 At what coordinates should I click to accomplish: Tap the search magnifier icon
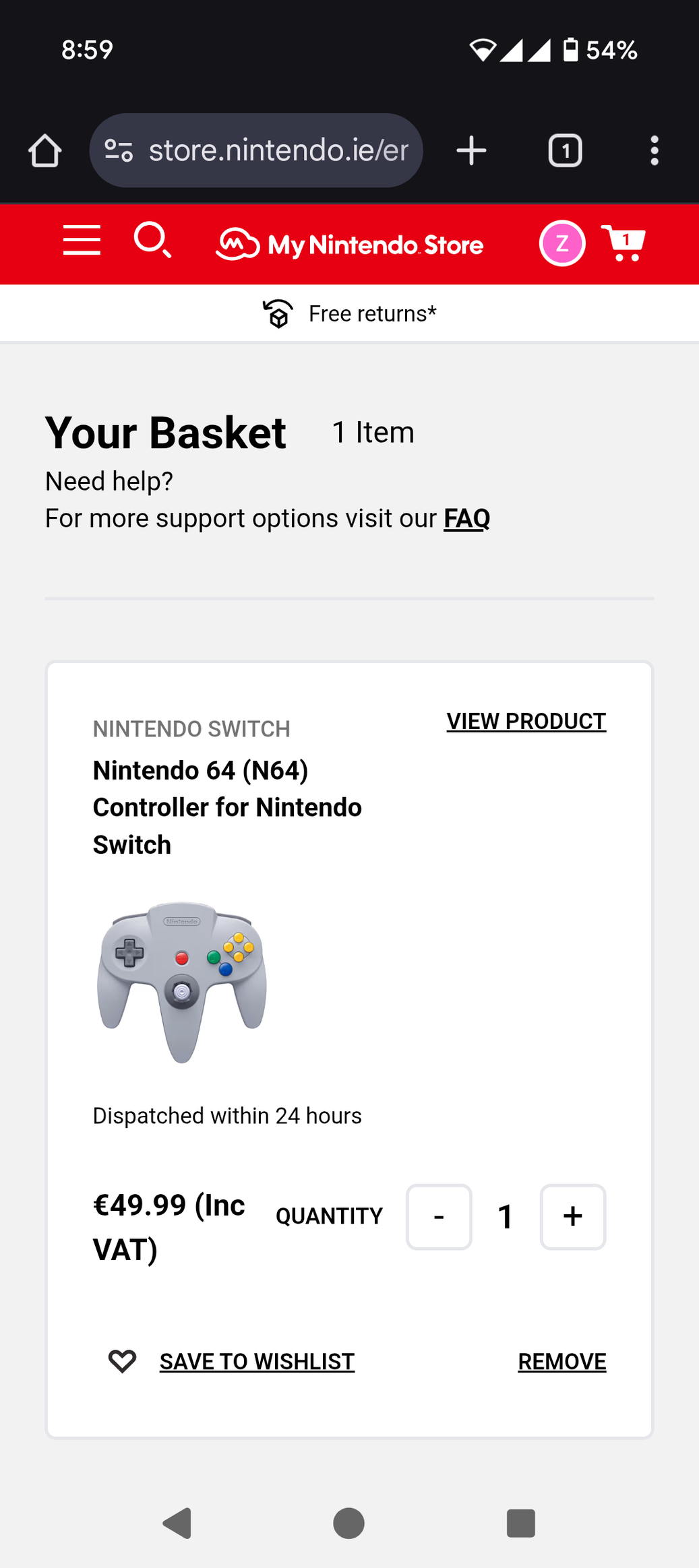point(152,240)
